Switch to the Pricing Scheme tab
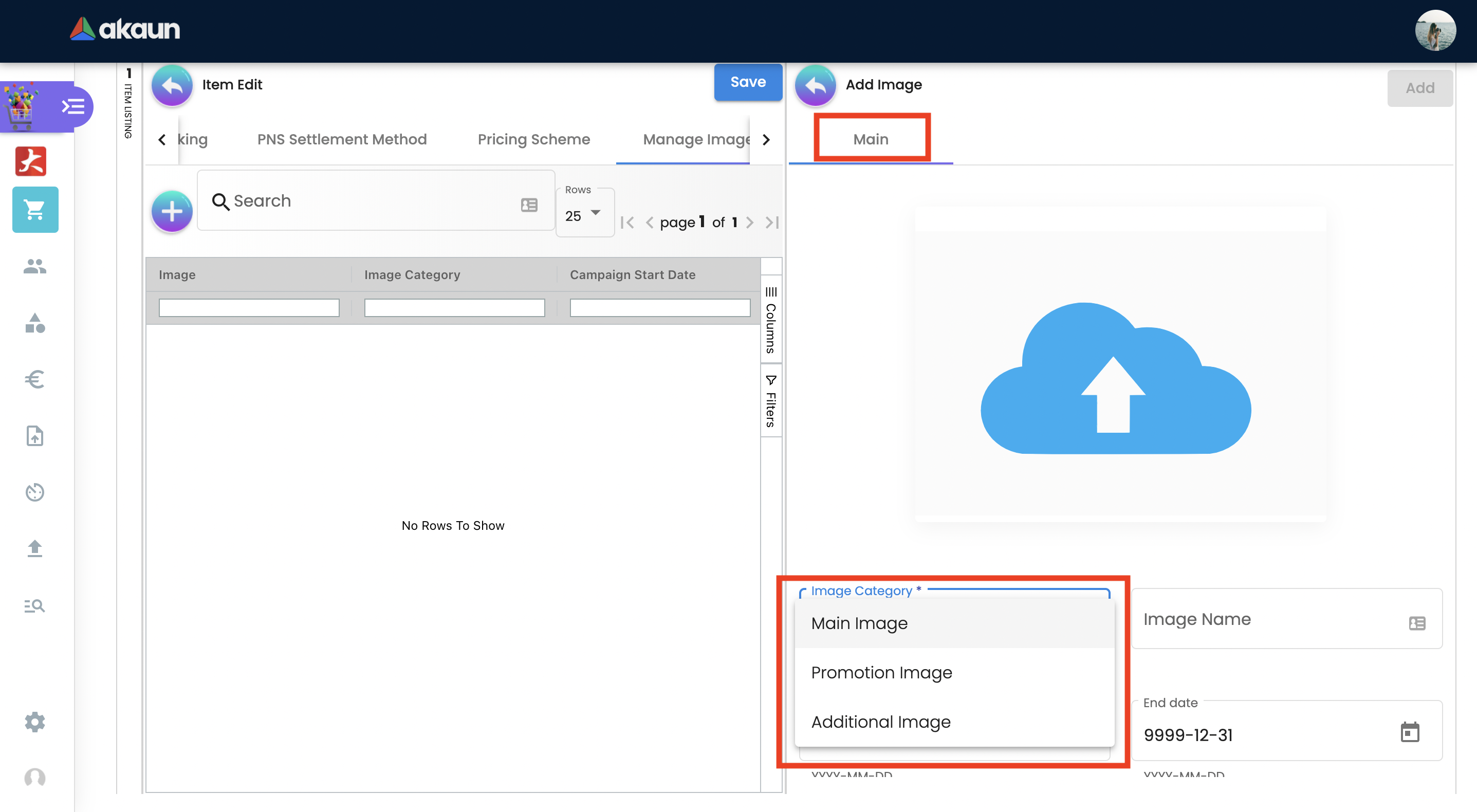This screenshot has height=812, width=1477. [x=533, y=139]
